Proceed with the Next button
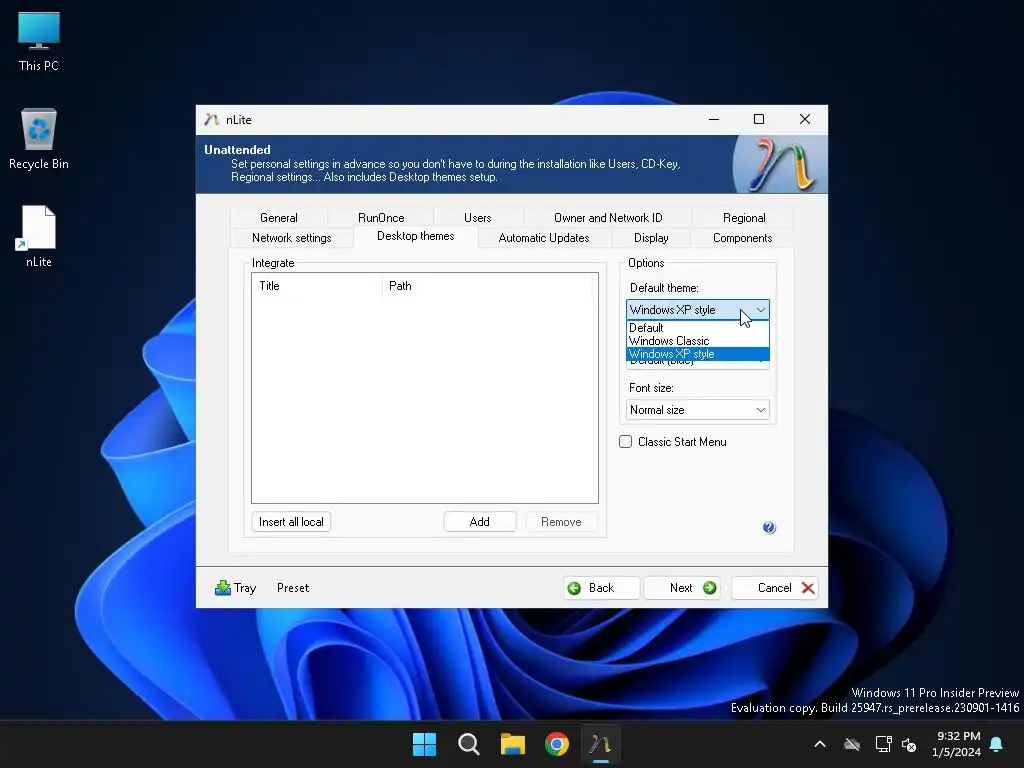This screenshot has width=1024, height=768. point(682,588)
